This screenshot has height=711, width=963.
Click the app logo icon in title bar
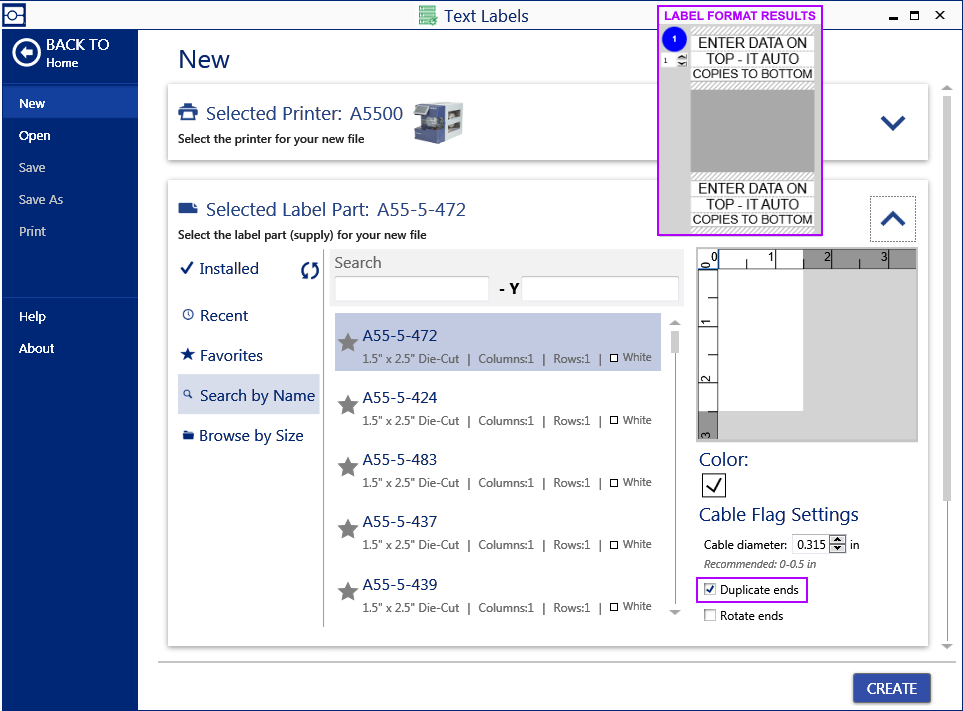coord(15,15)
